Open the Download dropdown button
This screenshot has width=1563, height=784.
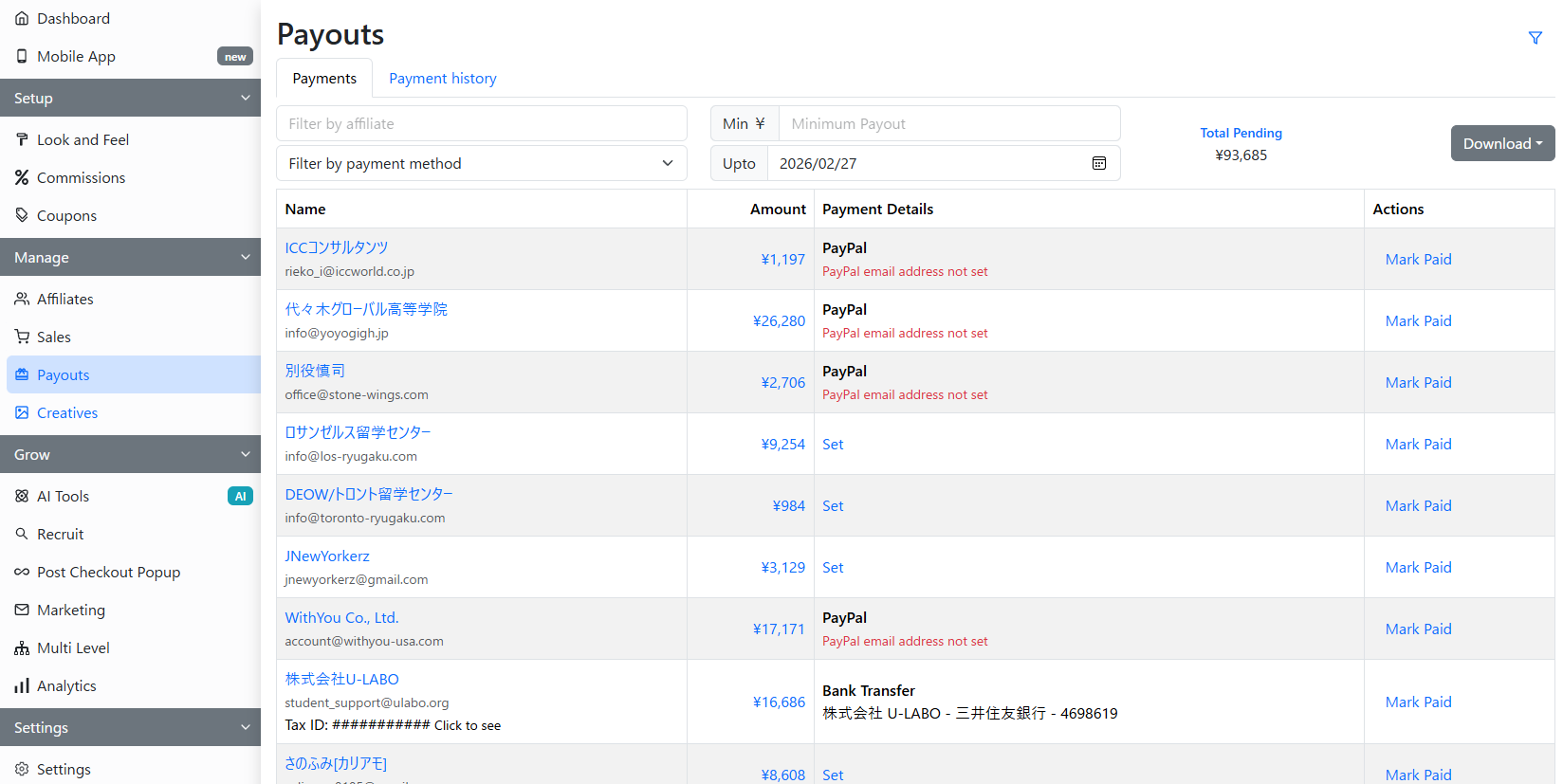coord(1501,144)
